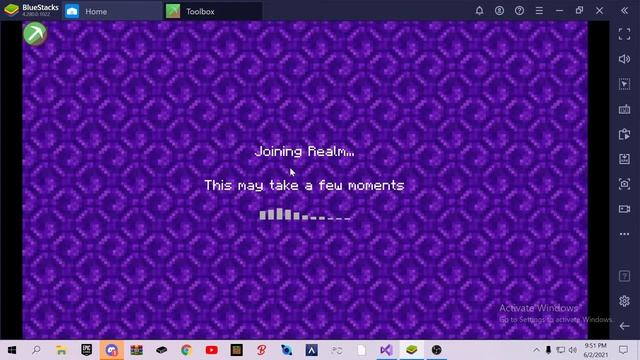The width and height of the screenshot is (640, 360).
Task: Open WinRAR from taskbar
Action: tap(136, 350)
